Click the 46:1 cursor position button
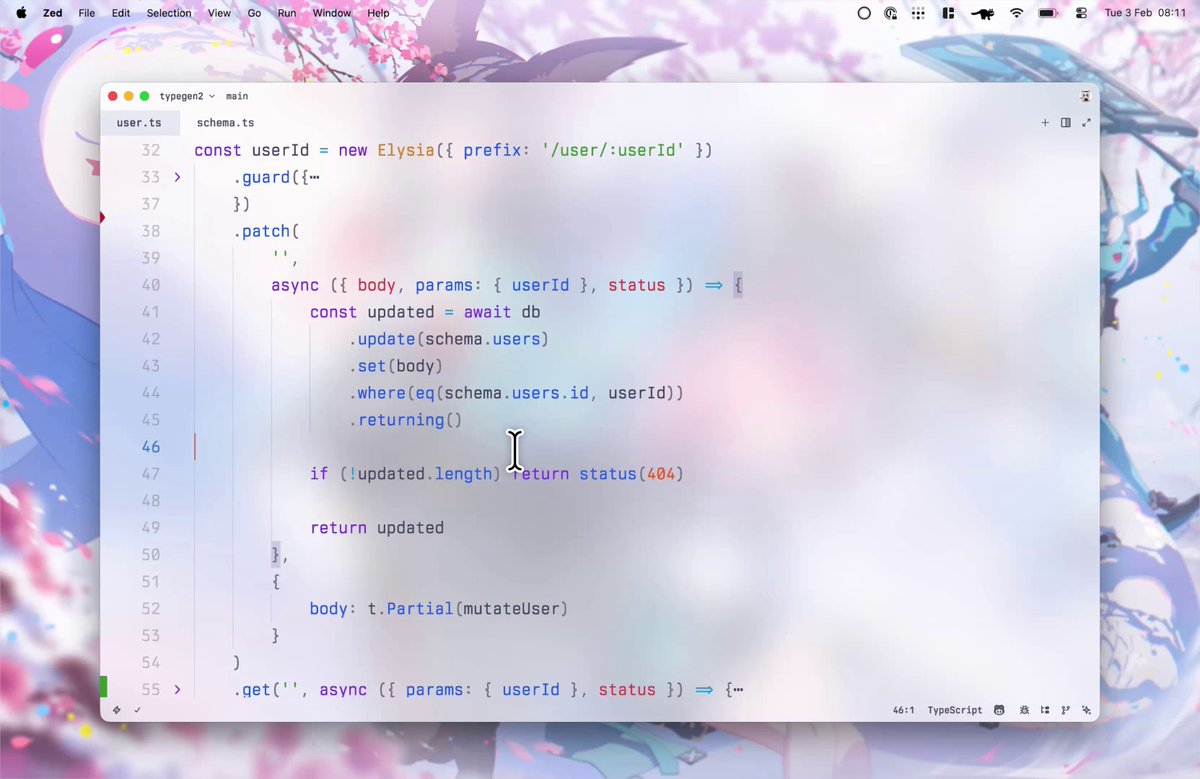The height and width of the screenshot is (779, 1200). click(x=905, y=710)
